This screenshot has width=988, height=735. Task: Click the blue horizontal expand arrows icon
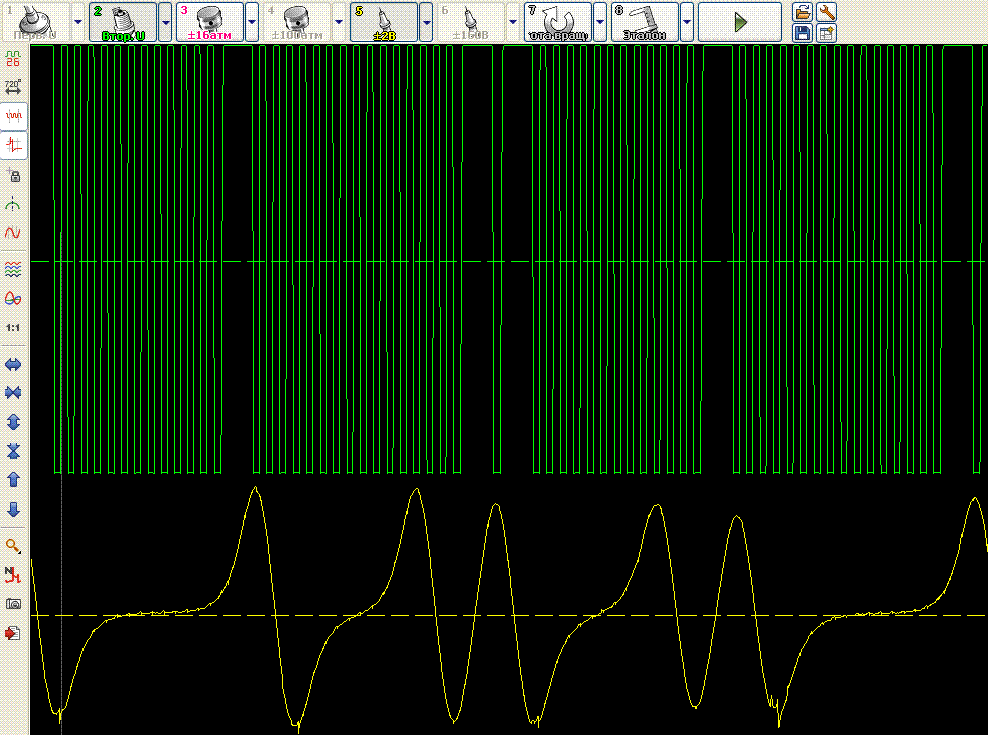point(13,364)
